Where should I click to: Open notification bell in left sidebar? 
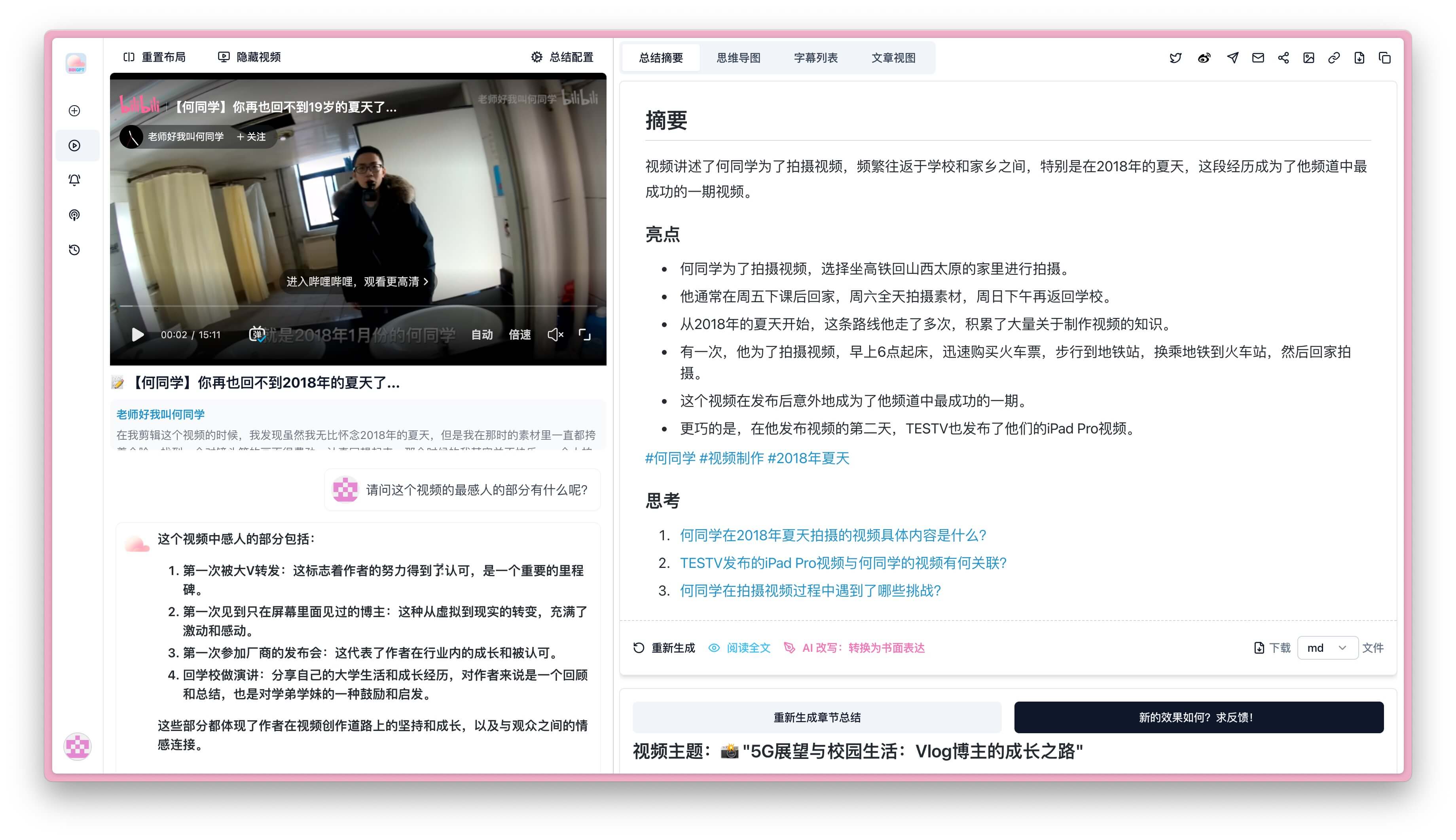(74, 180)
